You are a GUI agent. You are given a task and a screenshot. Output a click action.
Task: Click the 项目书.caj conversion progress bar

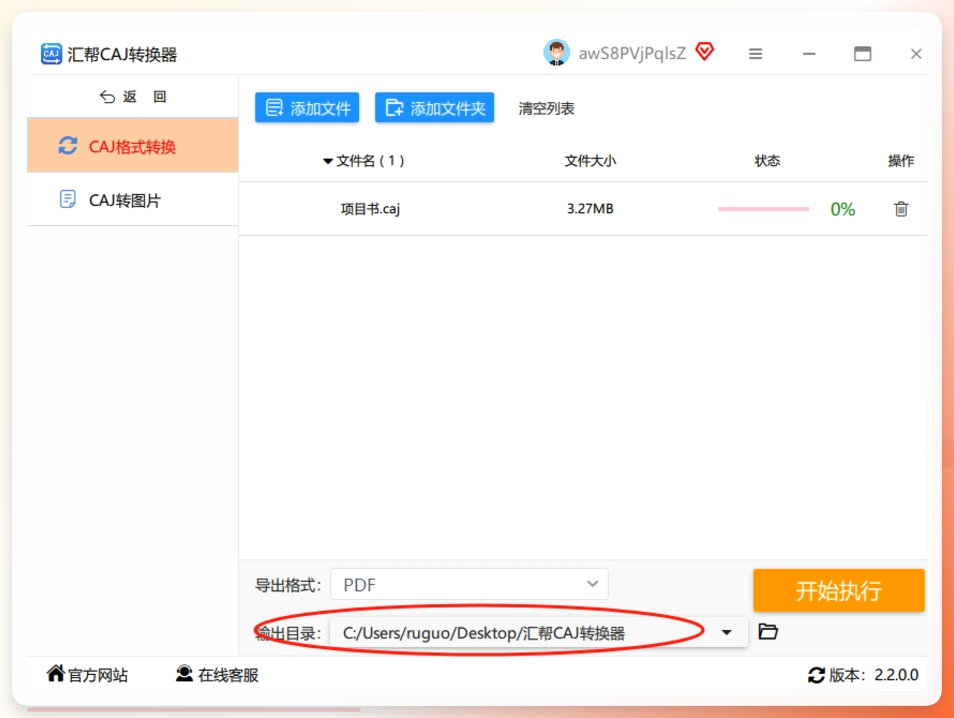[x=763, y=209]
